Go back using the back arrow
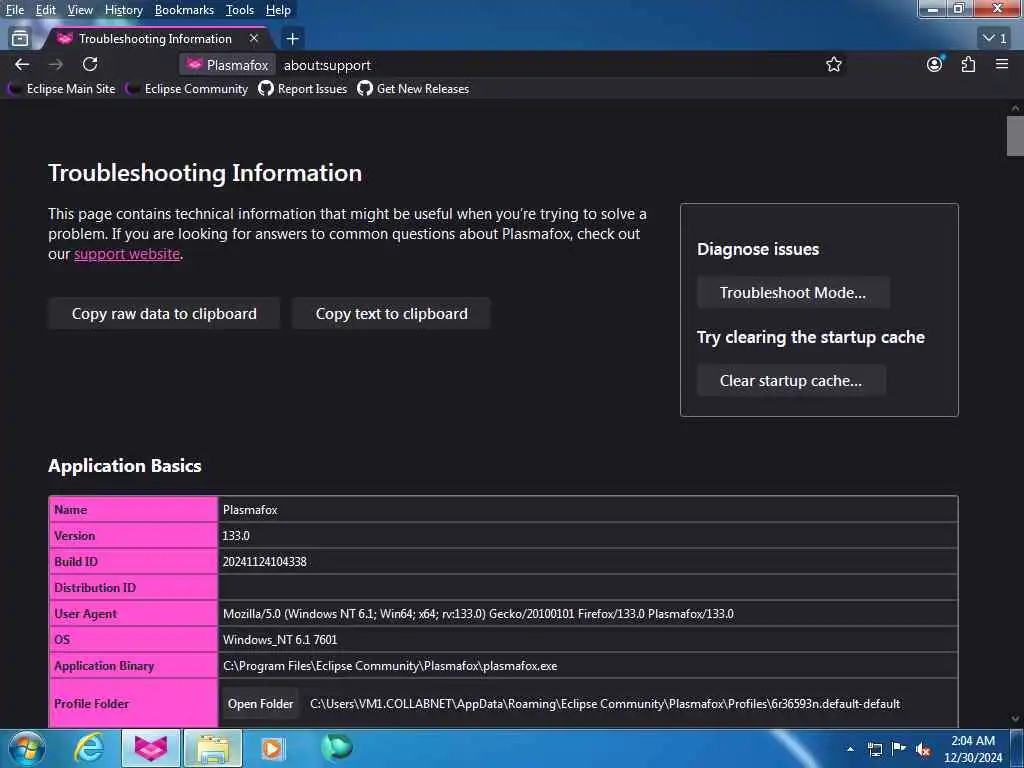Image resolution: width=1024 pixels, height=768 pixels. coord(22,64)
